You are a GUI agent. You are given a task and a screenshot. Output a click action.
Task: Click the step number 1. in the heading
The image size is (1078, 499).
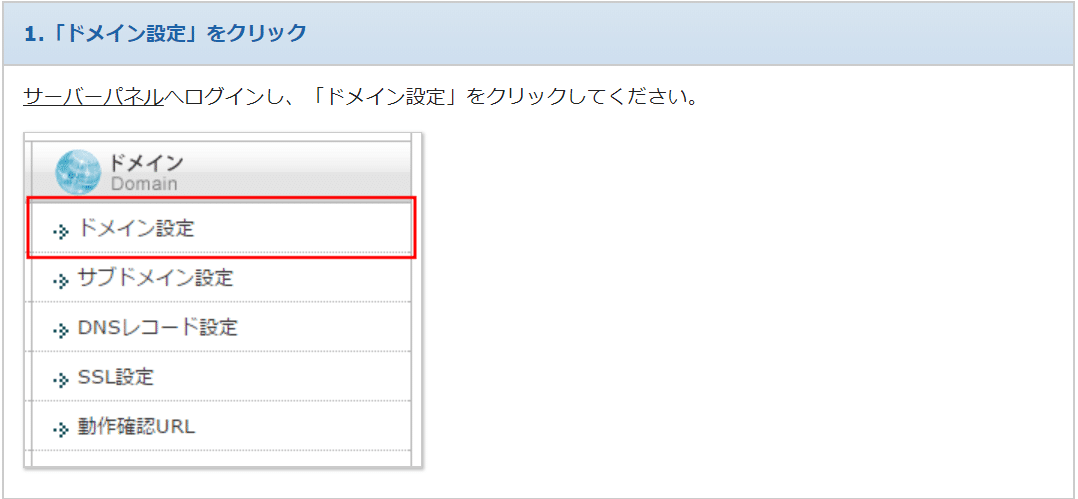point(33,33)
